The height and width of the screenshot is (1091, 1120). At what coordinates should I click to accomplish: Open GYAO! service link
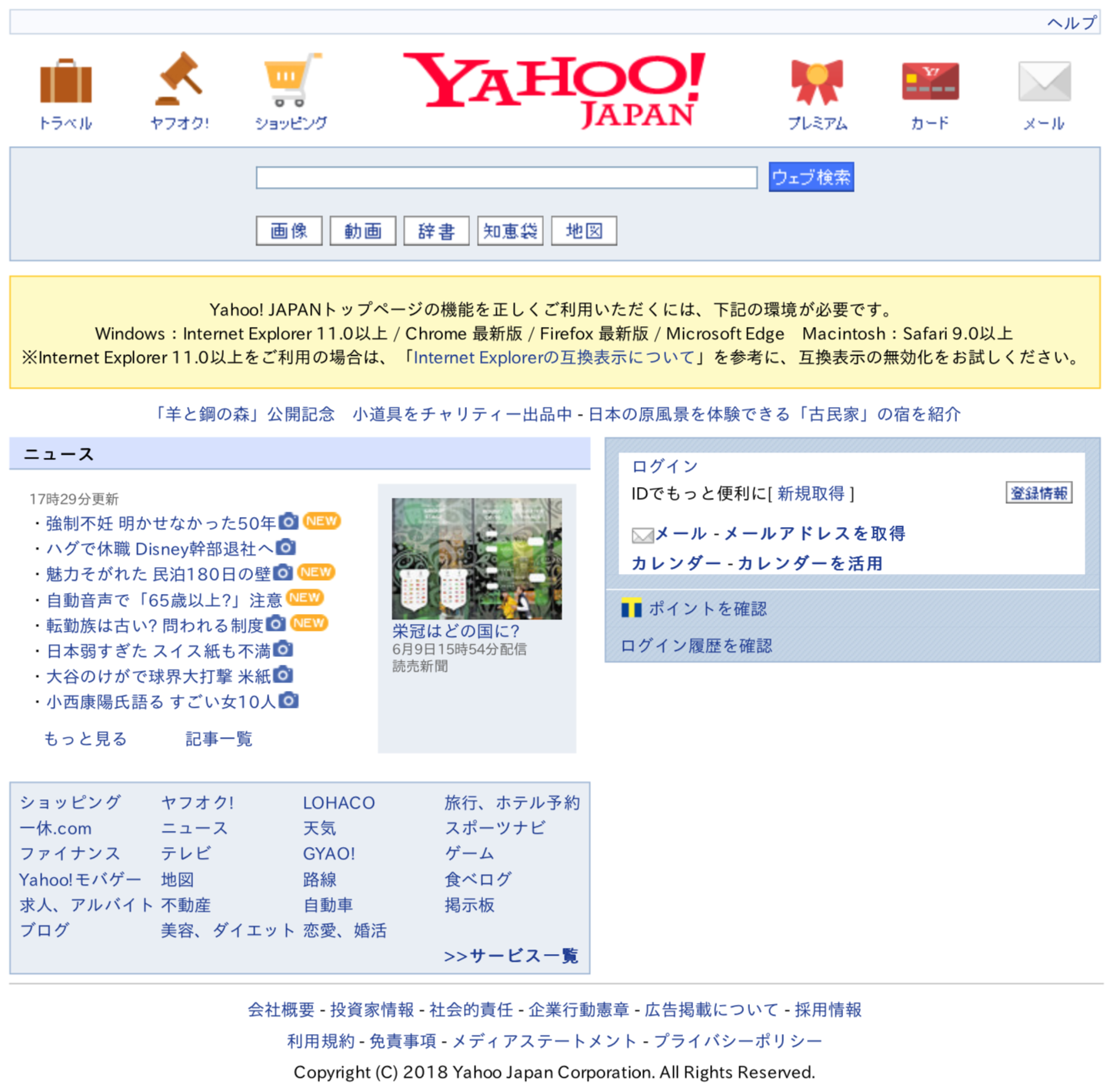(328, 853)
